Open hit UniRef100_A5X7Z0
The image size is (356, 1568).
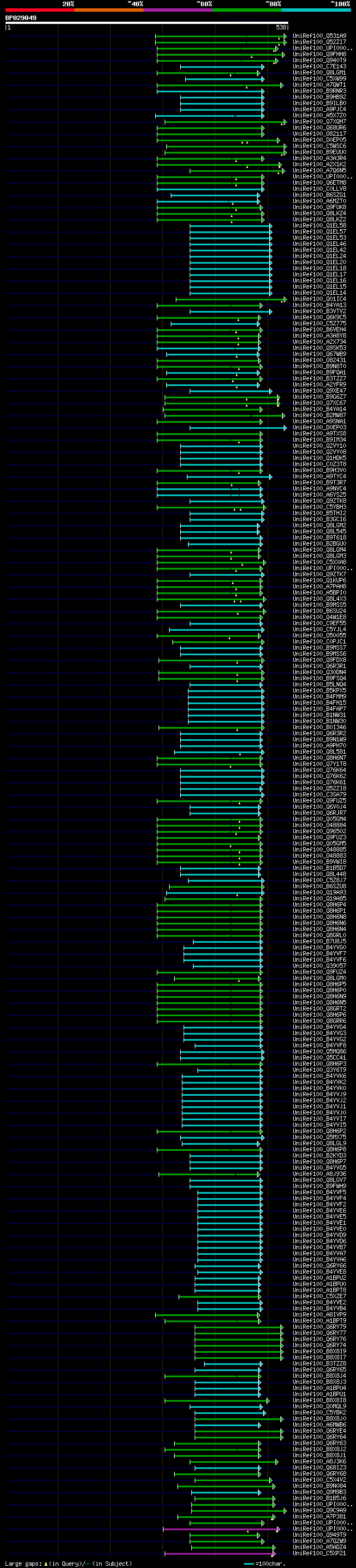pyautogui.click(x=319, y=115)
